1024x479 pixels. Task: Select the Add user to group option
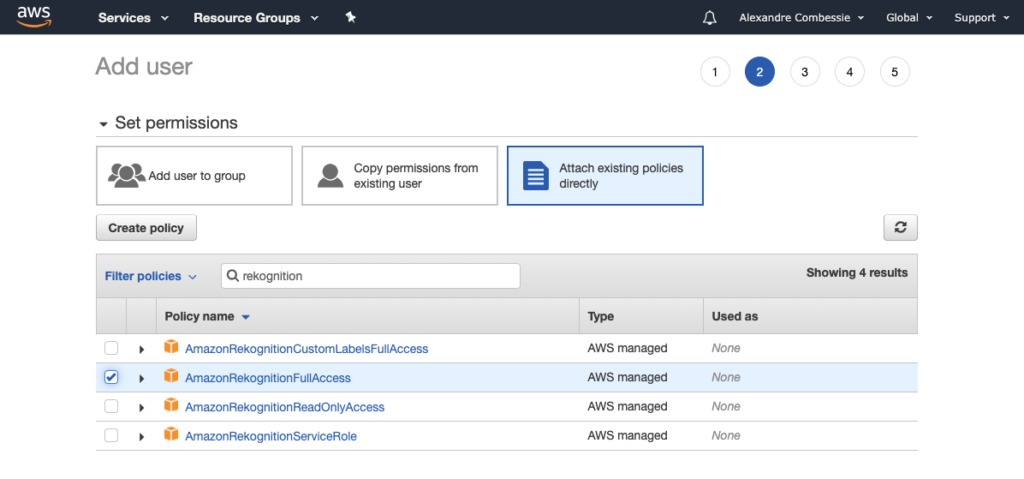point(194,176)
